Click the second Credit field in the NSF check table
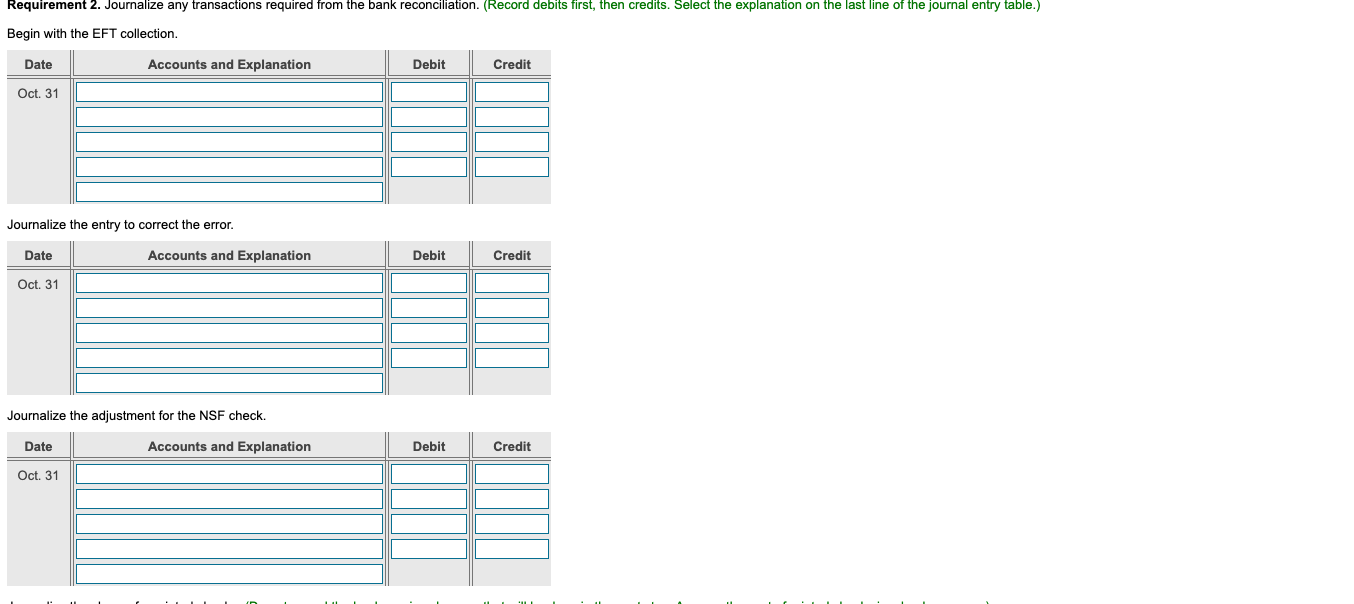Viewport: 1354px width, 604px height. pyautogui.click(x=511, y=498)
